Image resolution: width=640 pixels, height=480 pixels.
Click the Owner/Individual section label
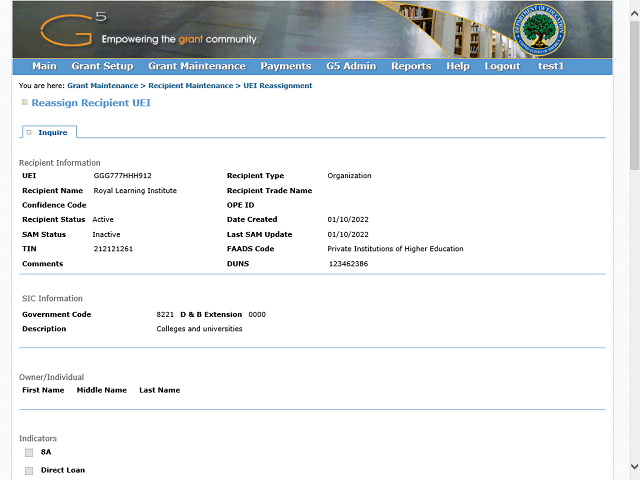pos(51,377)
